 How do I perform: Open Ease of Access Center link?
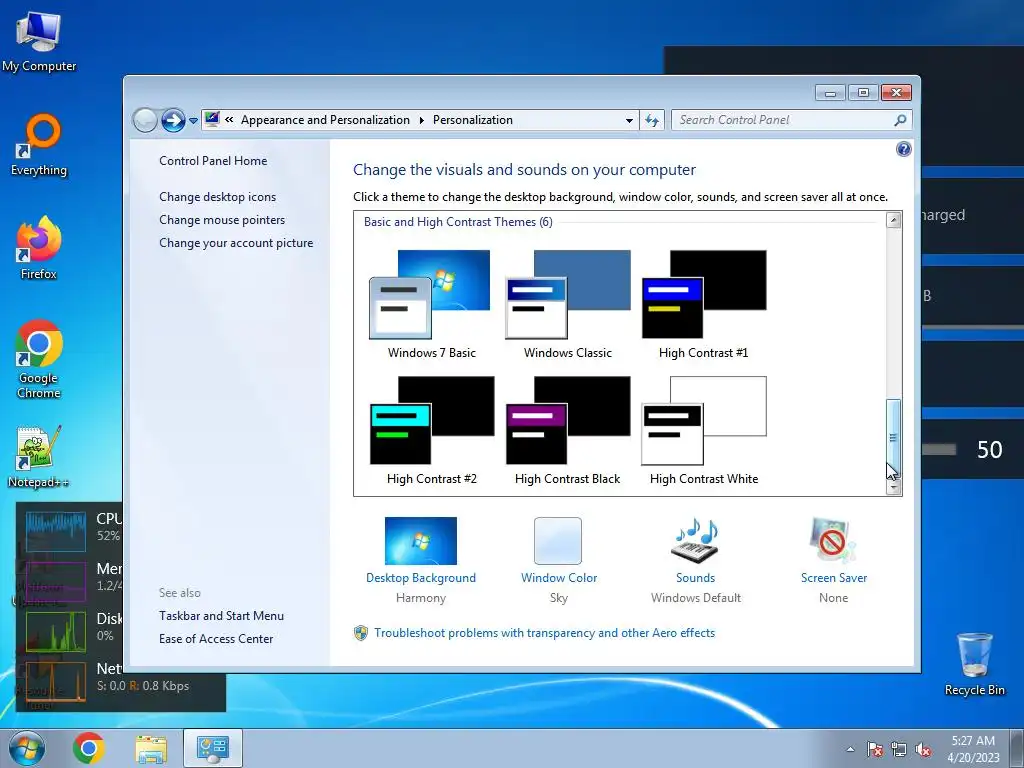tap(216, 639)
